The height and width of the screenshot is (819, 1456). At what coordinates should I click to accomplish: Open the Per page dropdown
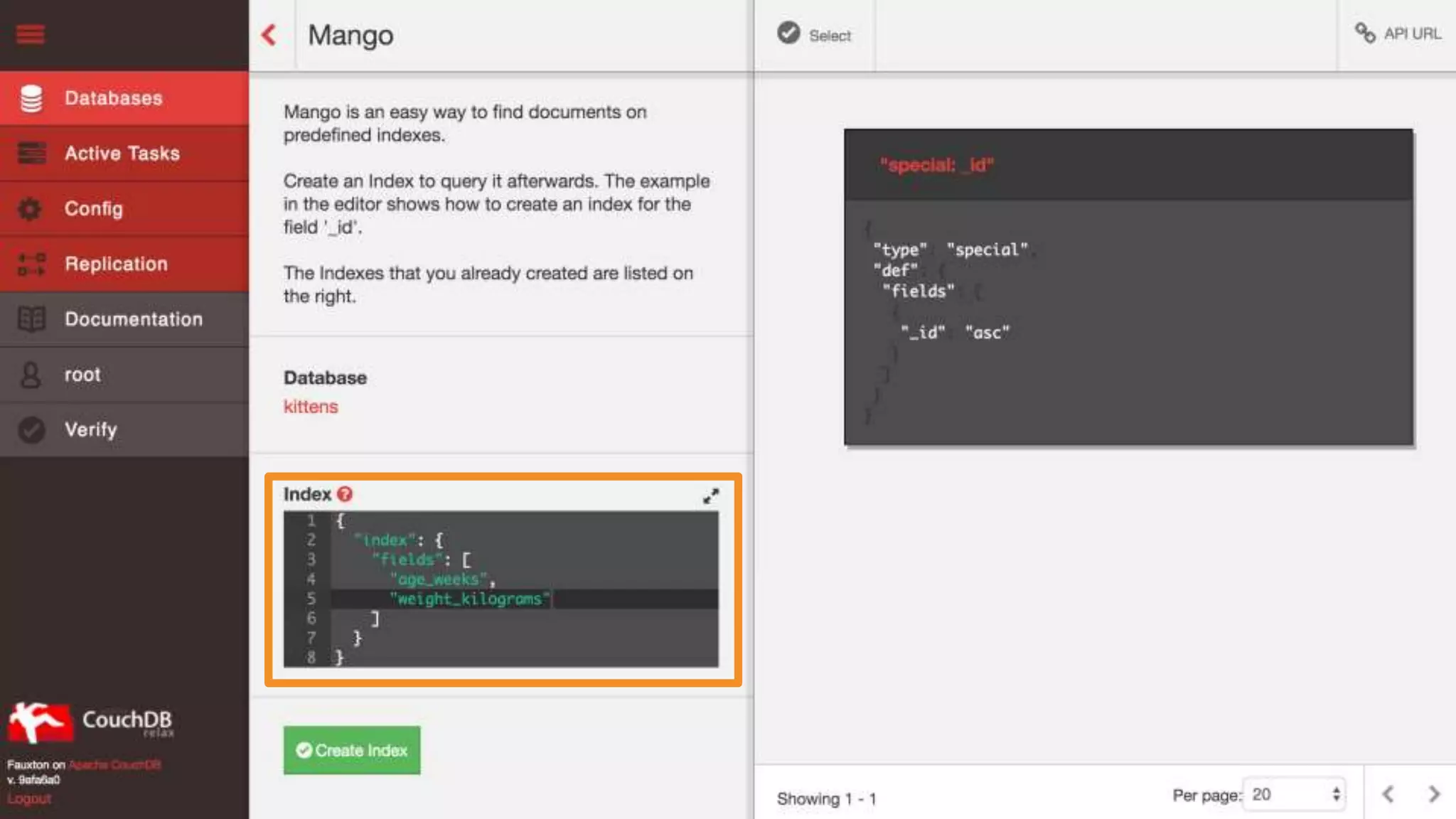pyautogui.click(x=1295, y=794)
